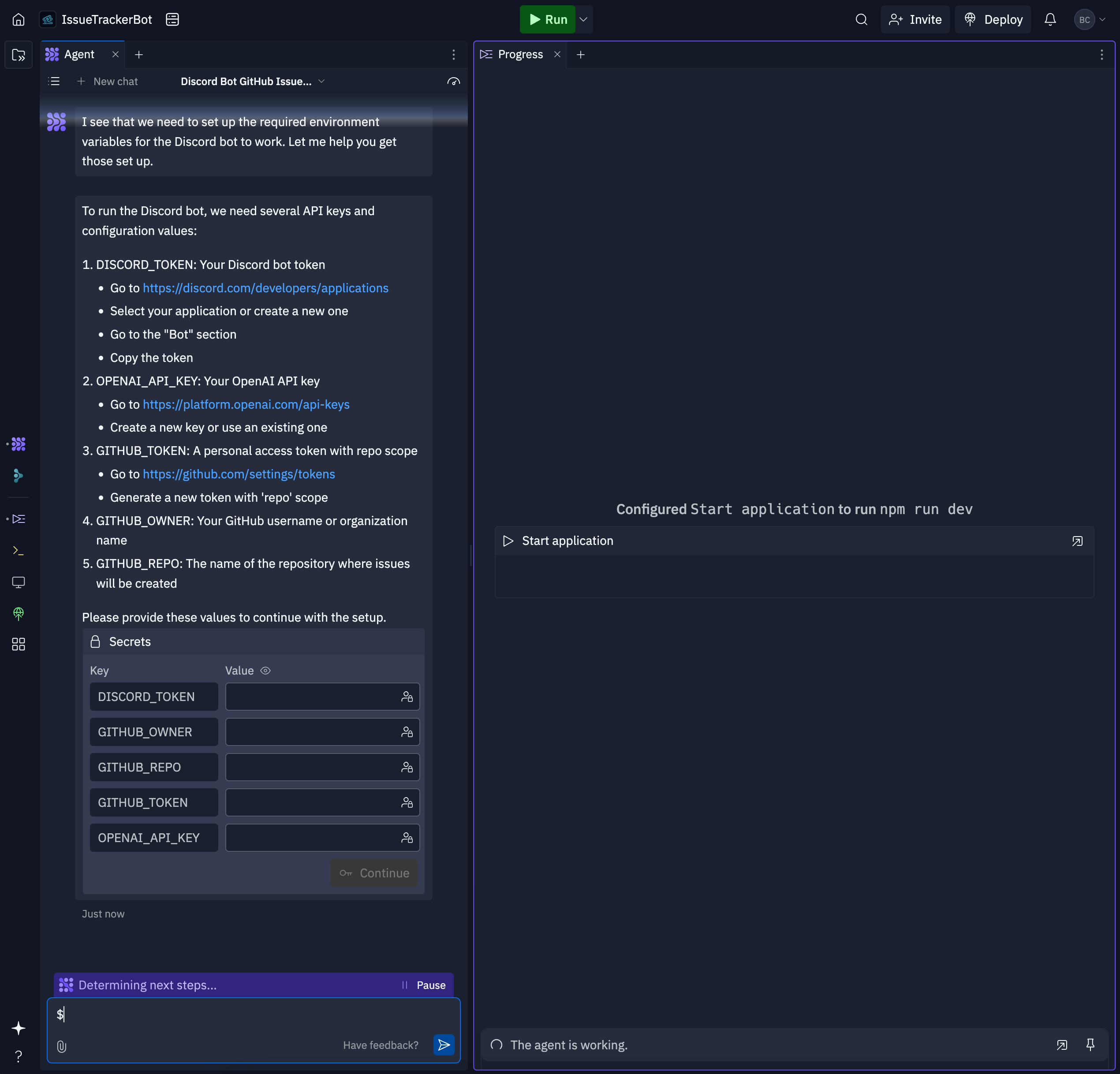The image size is (1120, 1074).
Task: Open the all tools grid icon in the sidebar
Action: point(18,645)
